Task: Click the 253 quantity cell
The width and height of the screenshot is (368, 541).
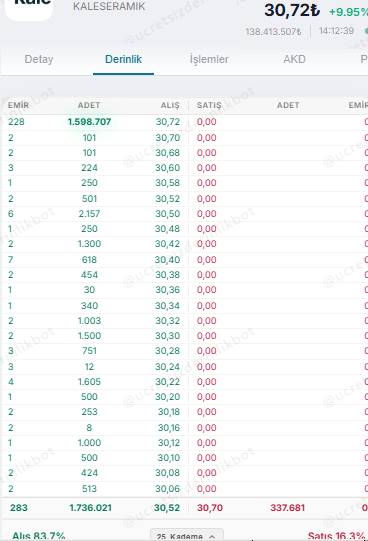Action: (89, 411)
